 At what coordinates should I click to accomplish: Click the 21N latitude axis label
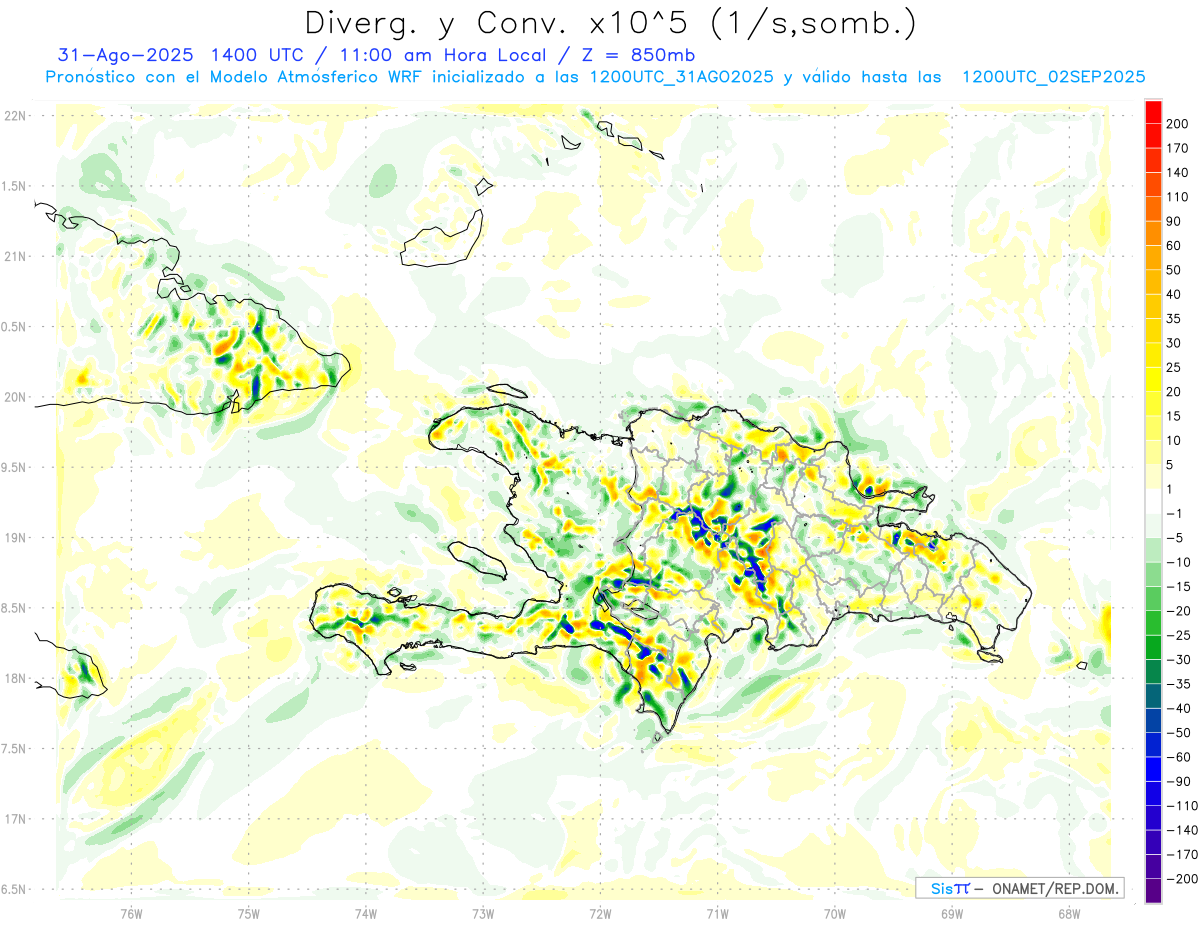coord(14,256)
